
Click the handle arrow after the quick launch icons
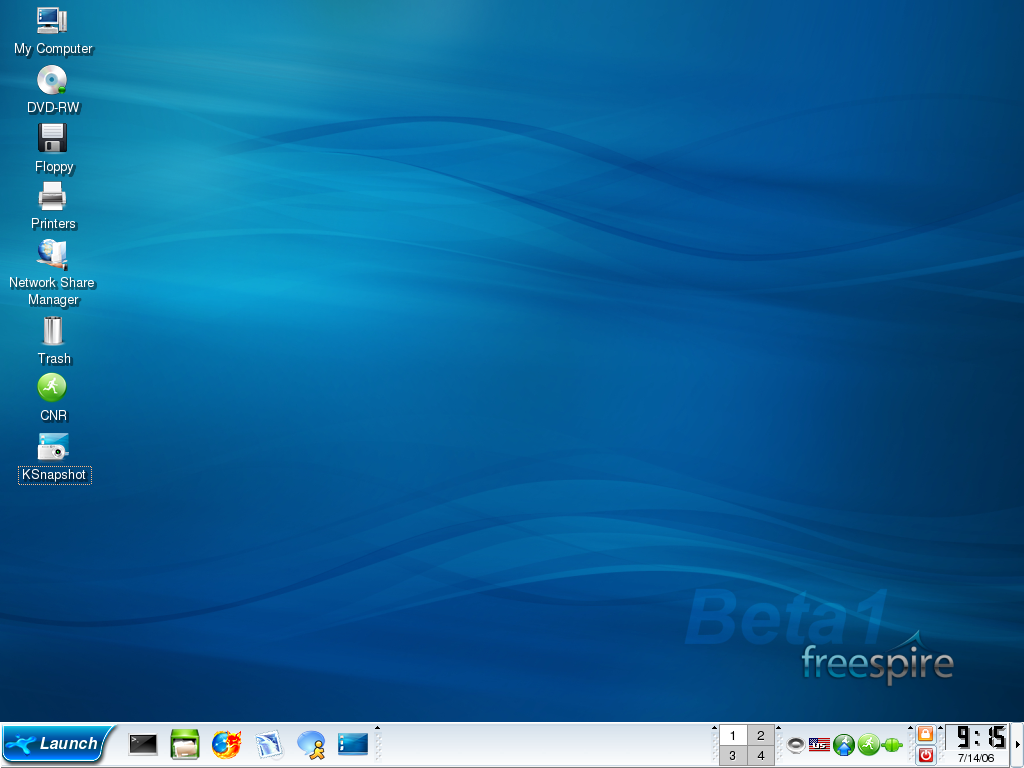(377, 728)
